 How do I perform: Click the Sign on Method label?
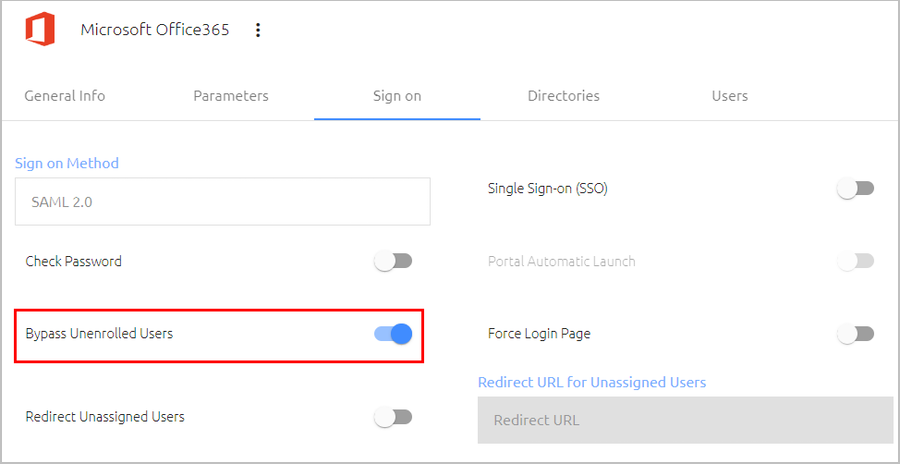tap(67, 163)
